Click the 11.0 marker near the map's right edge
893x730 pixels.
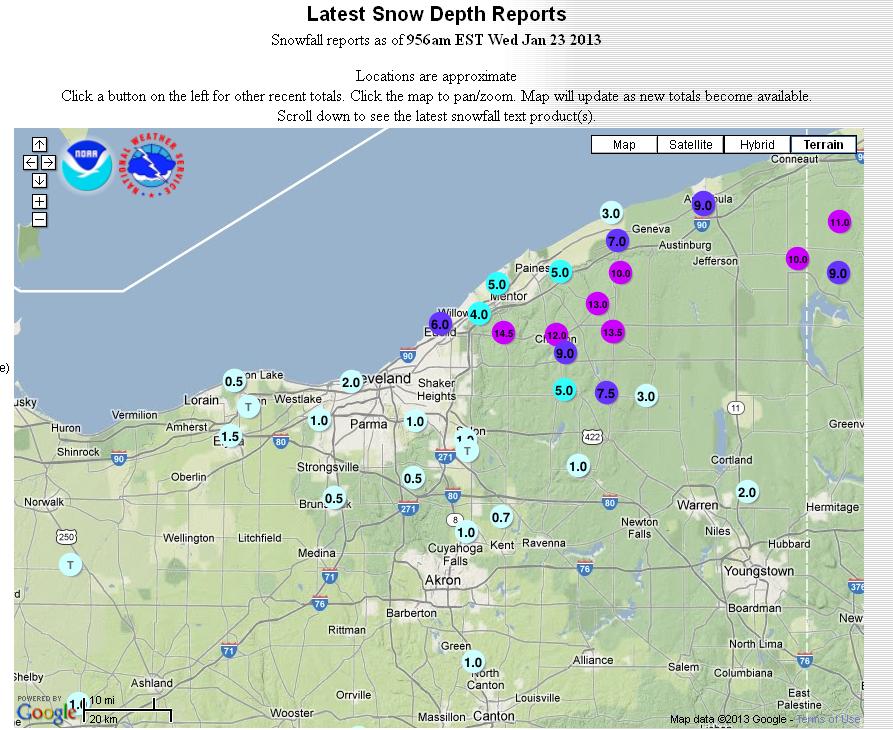click(840, 221)
